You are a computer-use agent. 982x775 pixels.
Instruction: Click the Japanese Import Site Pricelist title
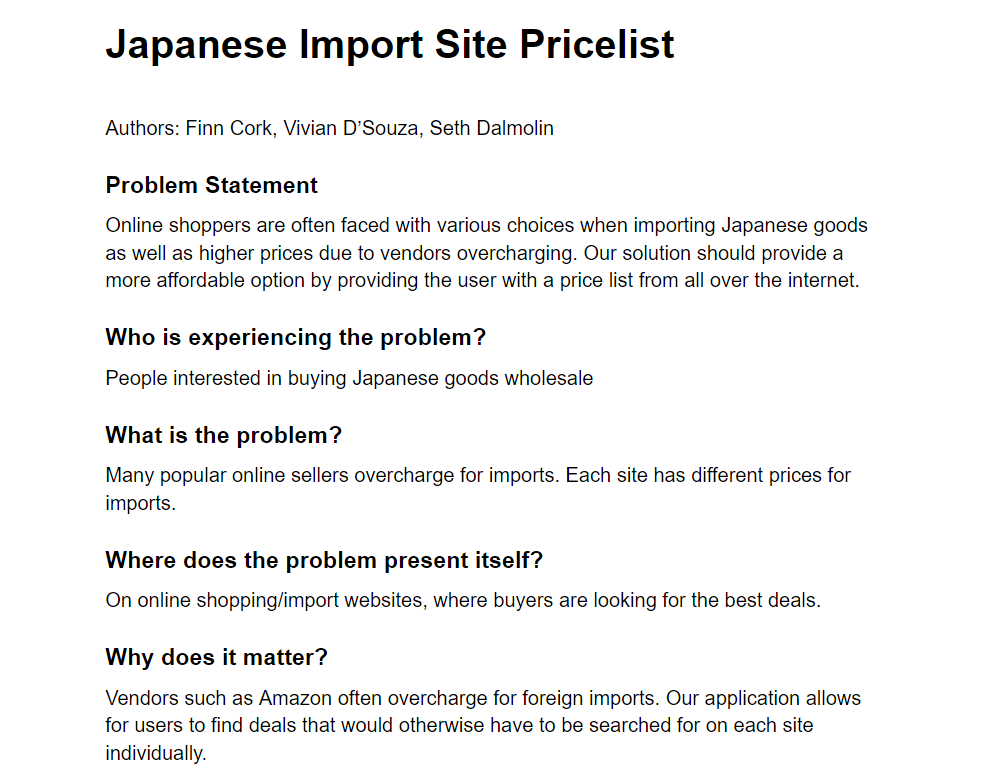point(390,45)
